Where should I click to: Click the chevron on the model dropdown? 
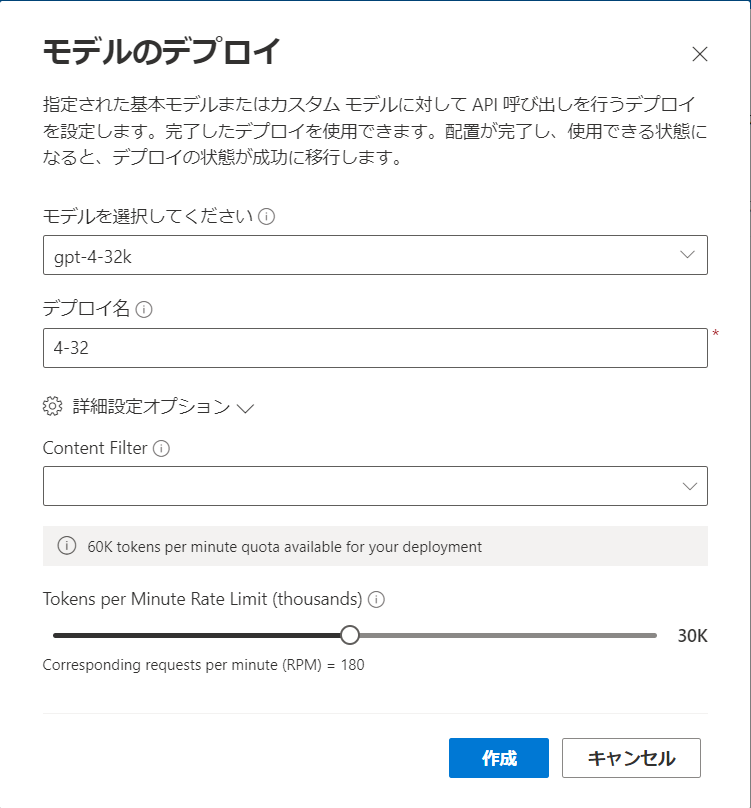[689, 255]
